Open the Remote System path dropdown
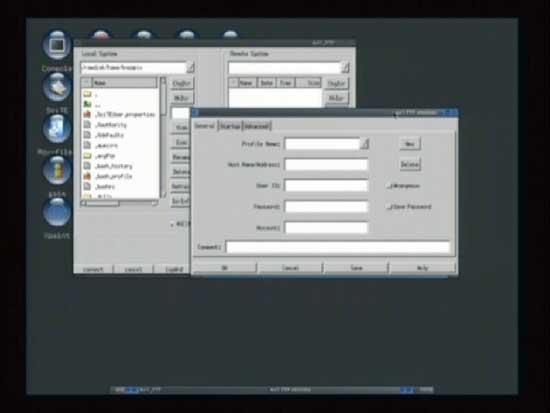550x413 pixels. click(345, 67)
